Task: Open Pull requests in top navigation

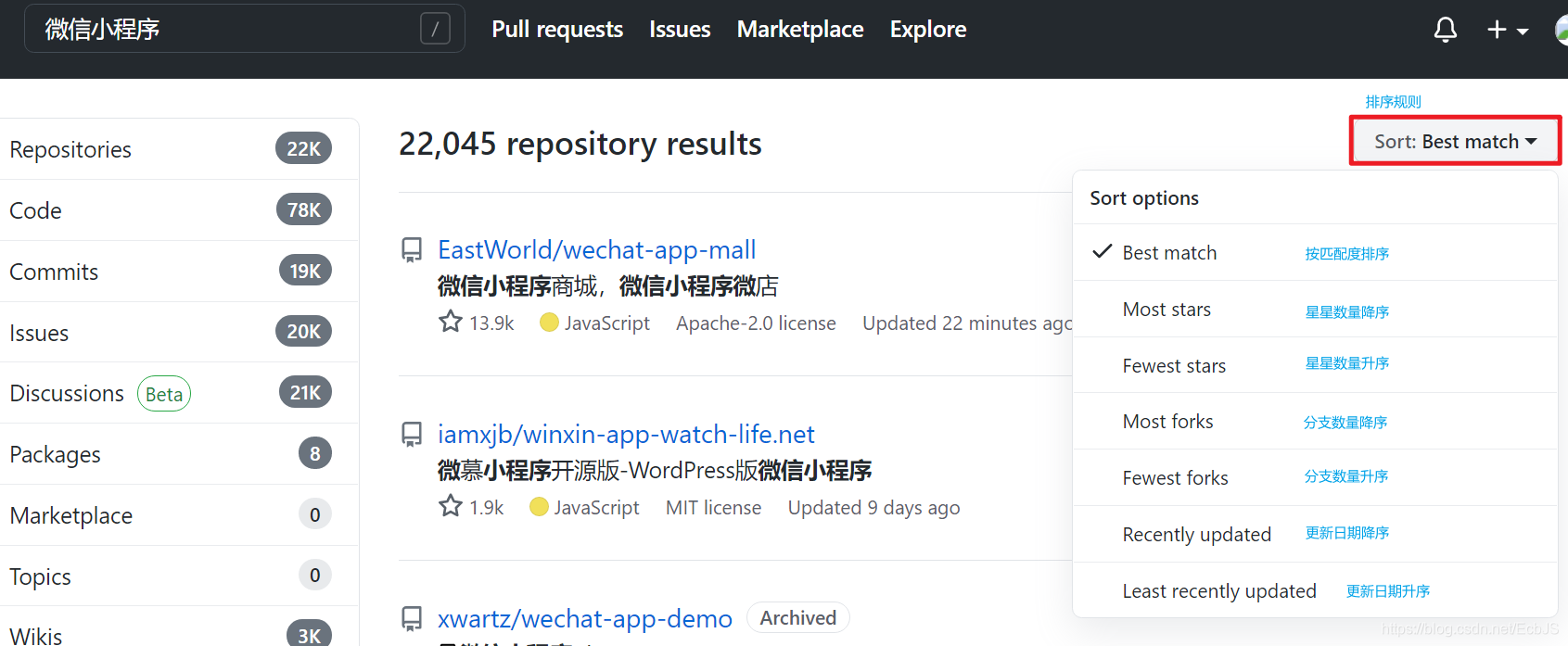Action: point(557,30)
